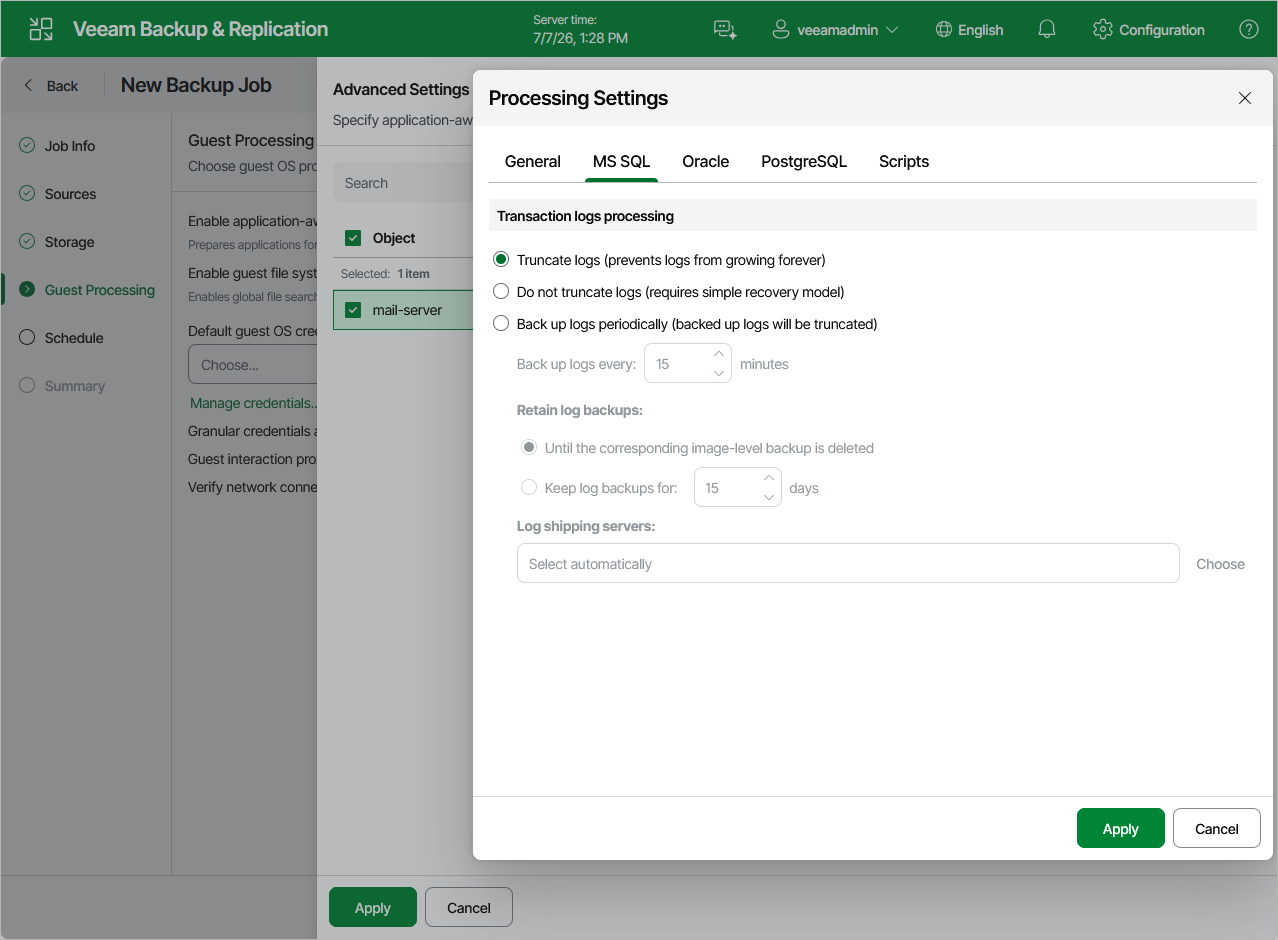Decrease the Back up logs every minutes

(718, 372)
